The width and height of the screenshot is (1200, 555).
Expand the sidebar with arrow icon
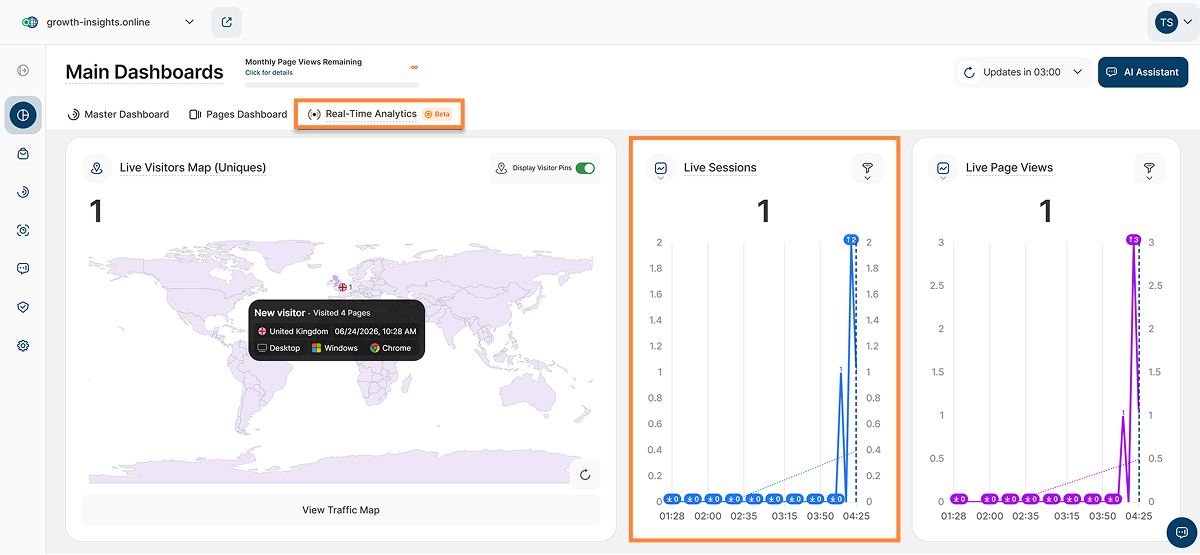[23, 70]
